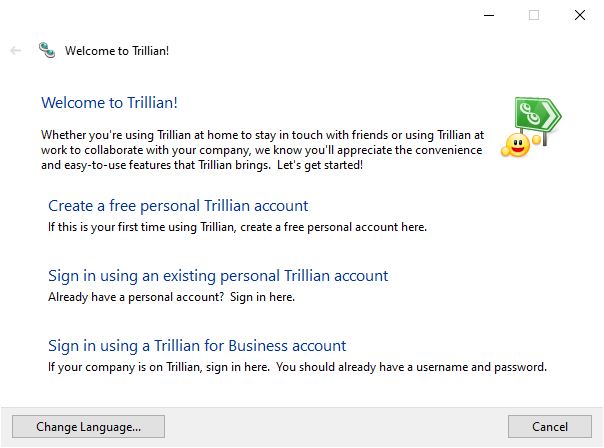Click the disabled maximize window button
The image size is (604, 448).
[534, 15]
